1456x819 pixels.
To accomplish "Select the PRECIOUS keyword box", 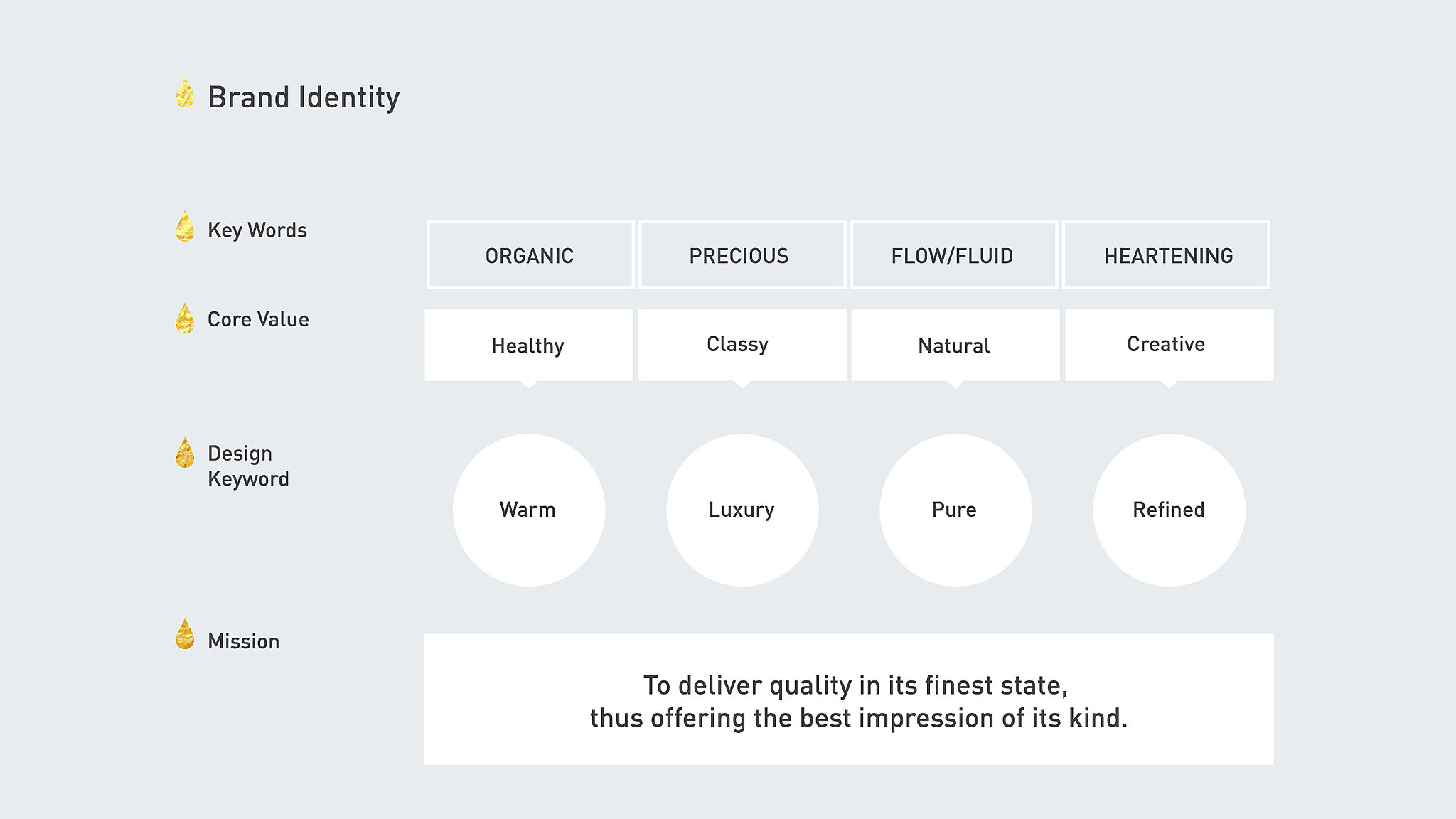I will coord(742,255).
